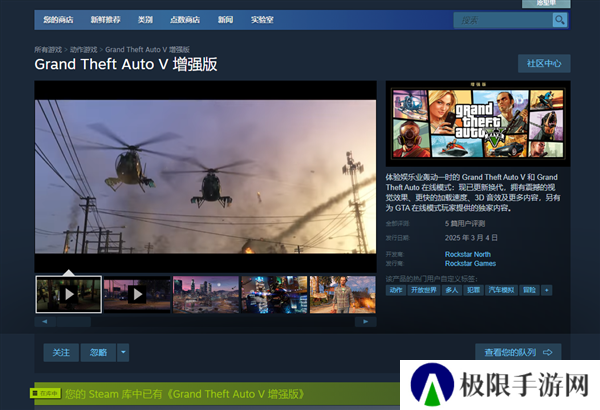
Task: Click the 5 篇用户评测 reviews text
Action: pos(465,224)
